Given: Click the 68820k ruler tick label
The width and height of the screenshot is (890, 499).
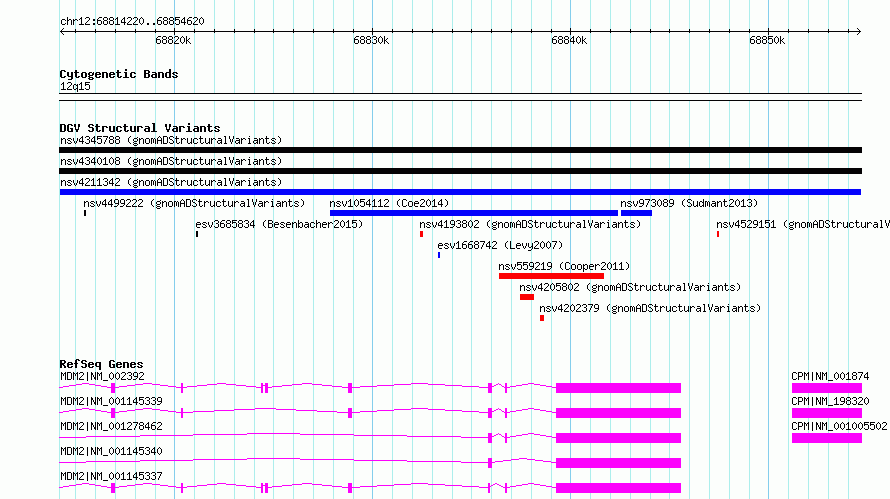Looking at the screenshot, I should pyautogui.click(x=173, y=41).
